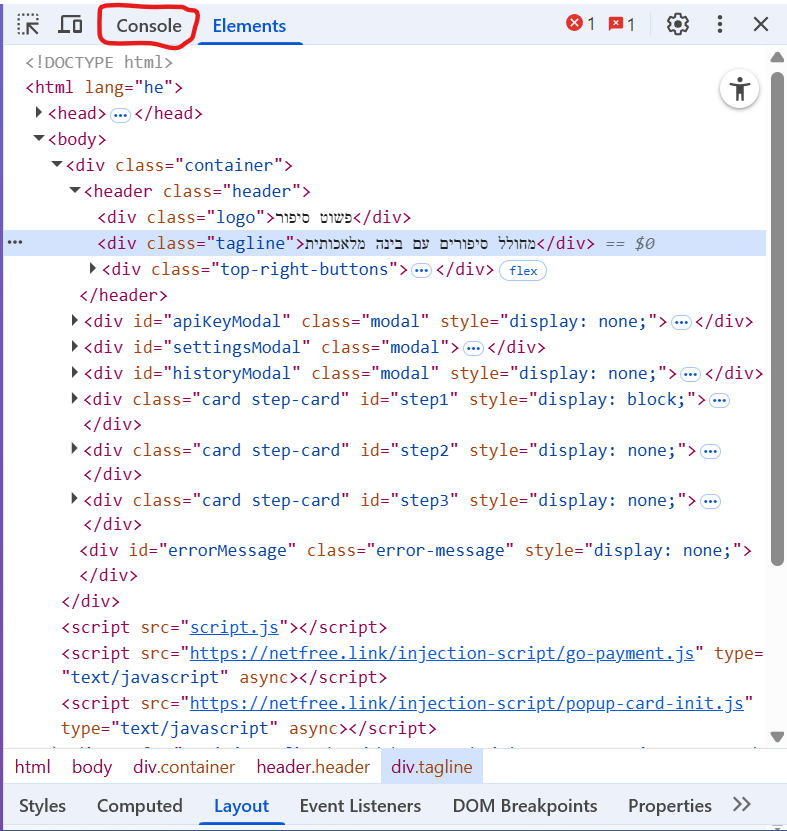787x831 pixels.
Task: Select the closing header tag row
Action: (x=123, y=295)
